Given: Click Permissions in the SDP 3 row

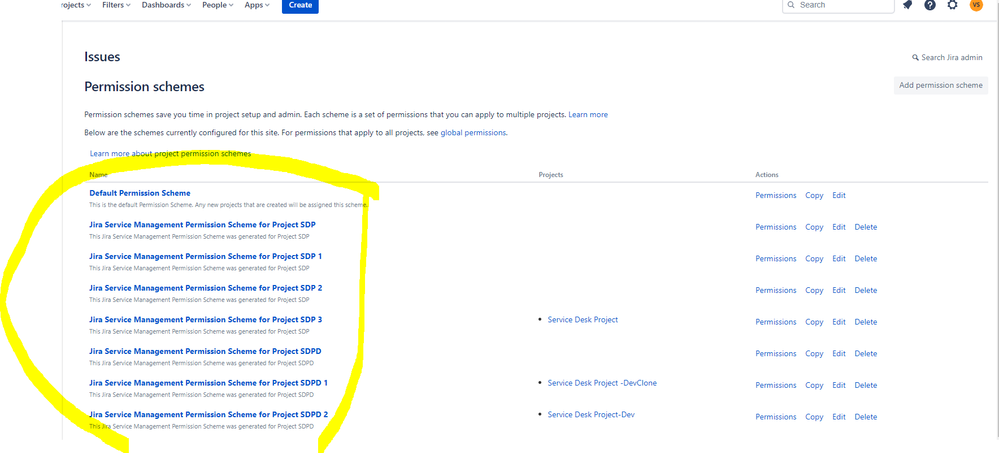Looking at the screenshot, I should pos(776,322).
